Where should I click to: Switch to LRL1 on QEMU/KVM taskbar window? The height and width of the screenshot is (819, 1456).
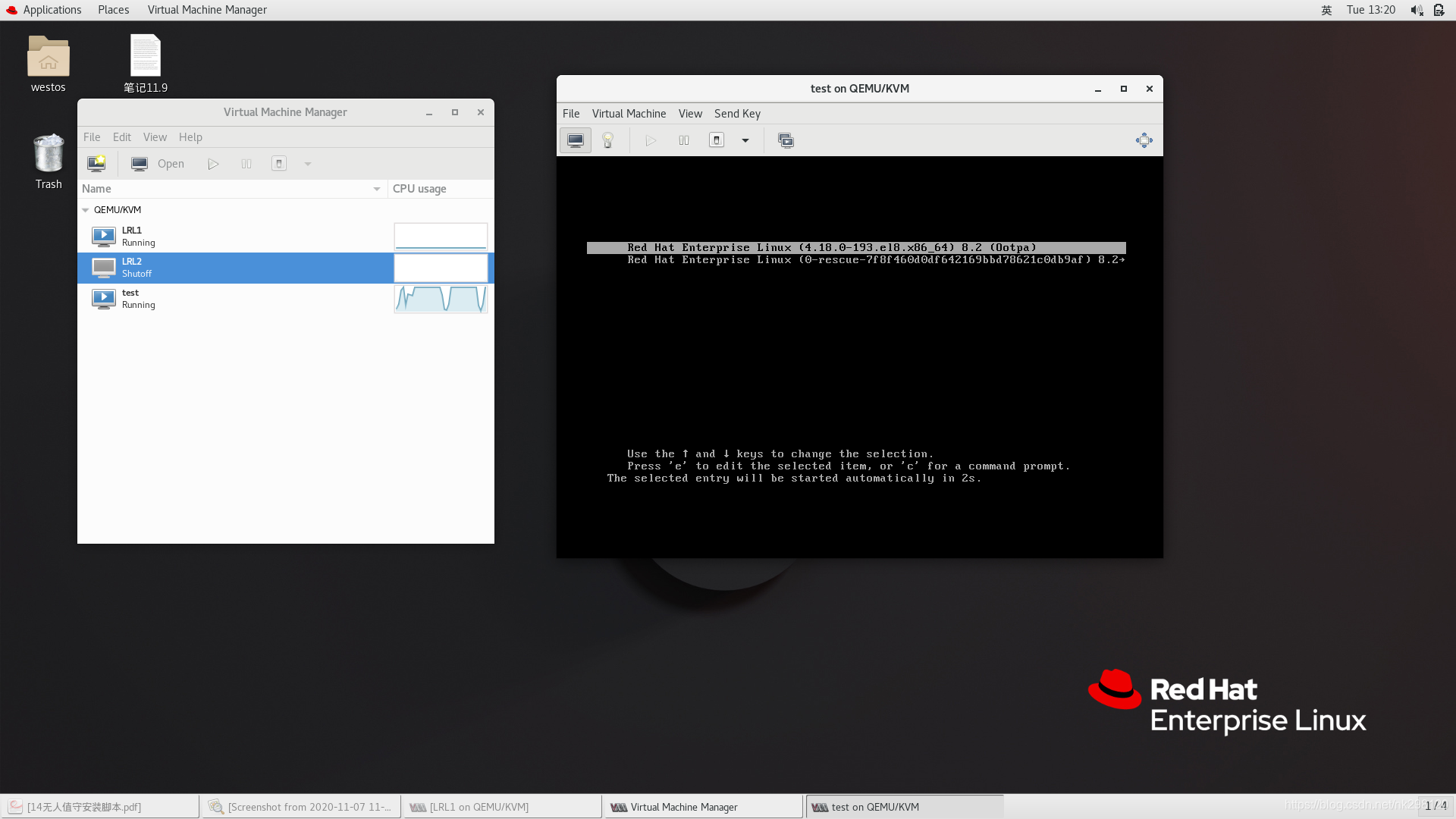(503, 807)
